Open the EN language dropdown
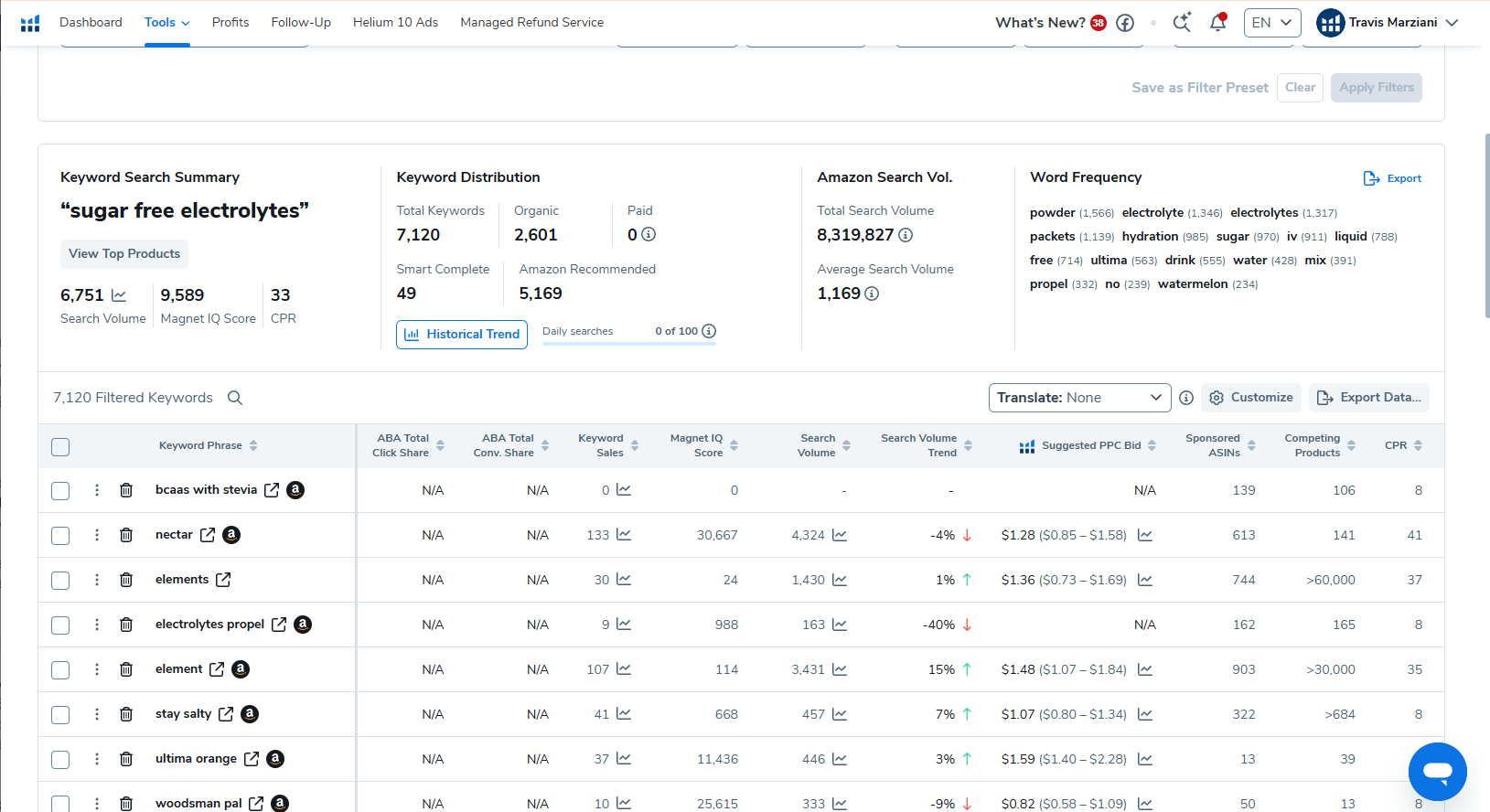 click(x=1272, y=22)
